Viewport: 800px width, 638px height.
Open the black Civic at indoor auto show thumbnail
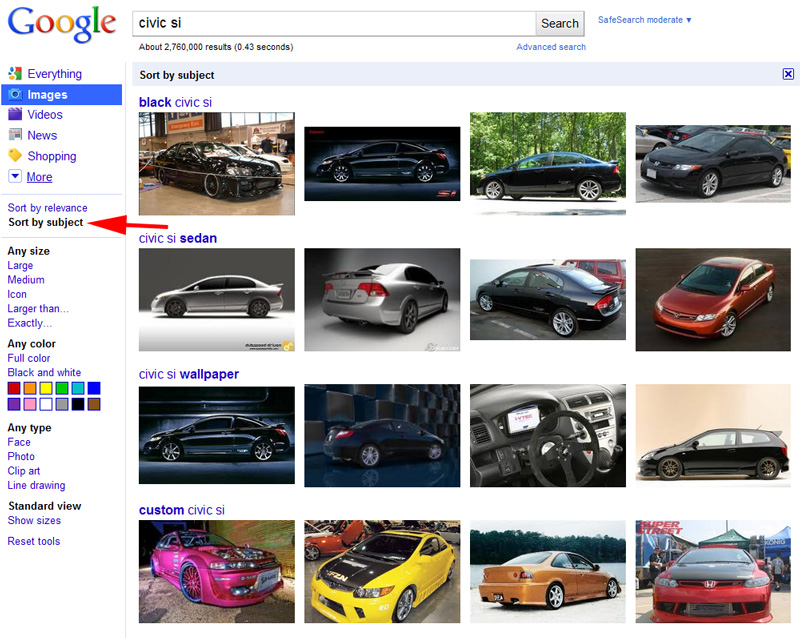coord(217,164)
